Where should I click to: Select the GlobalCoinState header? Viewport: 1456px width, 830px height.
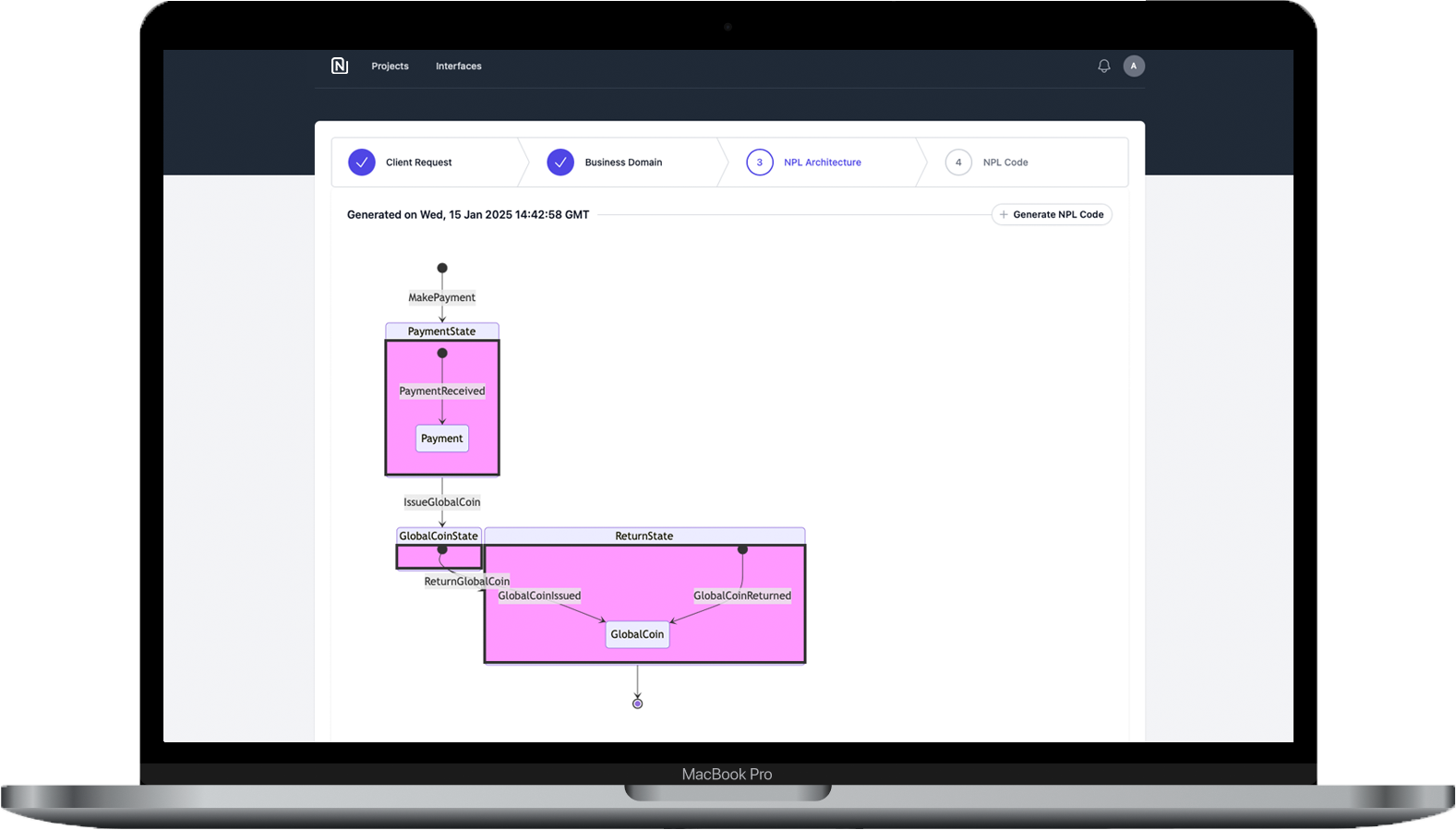(439, 535)
